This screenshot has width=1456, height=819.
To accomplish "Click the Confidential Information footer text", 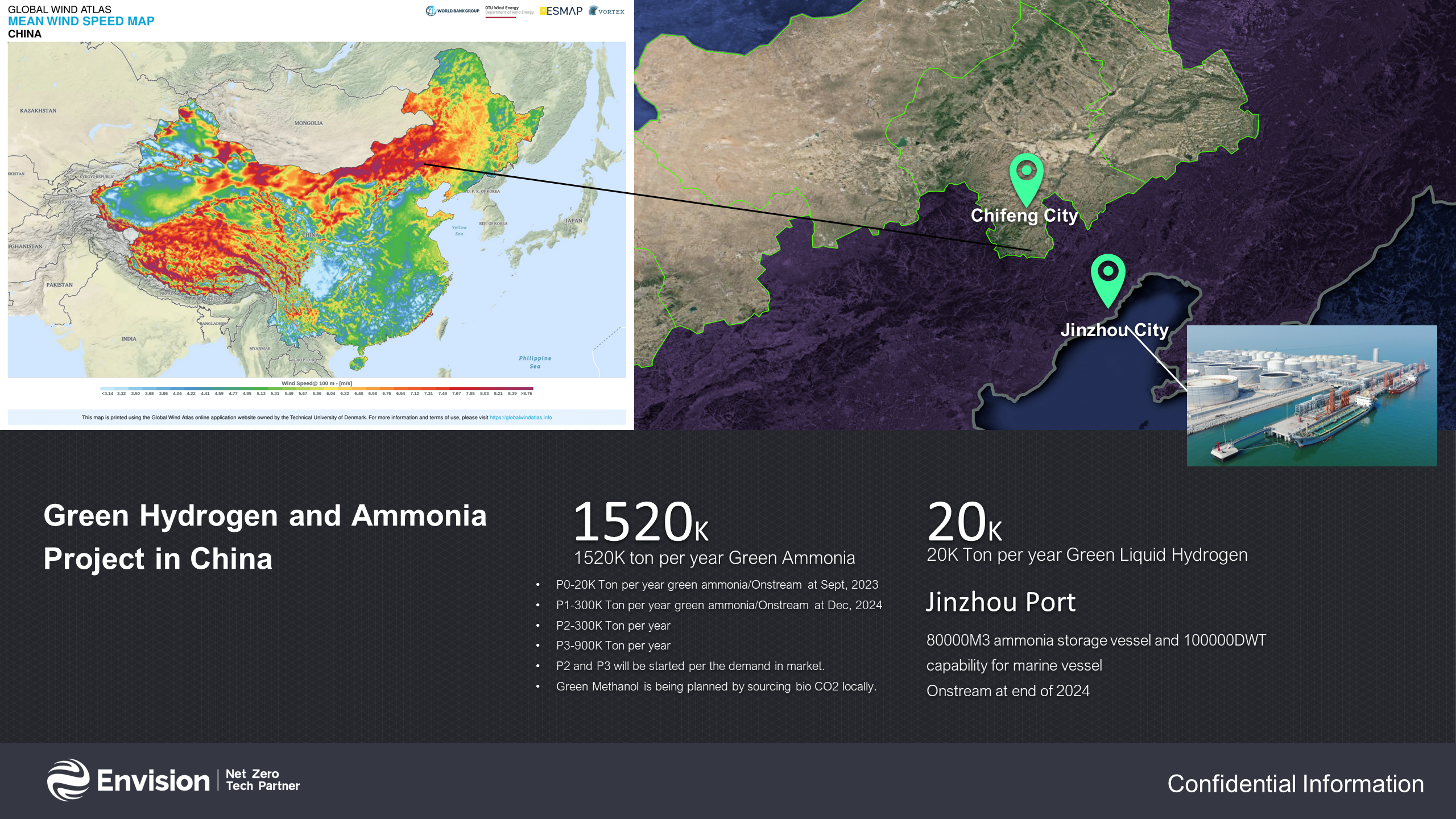I will [1295, 784].
